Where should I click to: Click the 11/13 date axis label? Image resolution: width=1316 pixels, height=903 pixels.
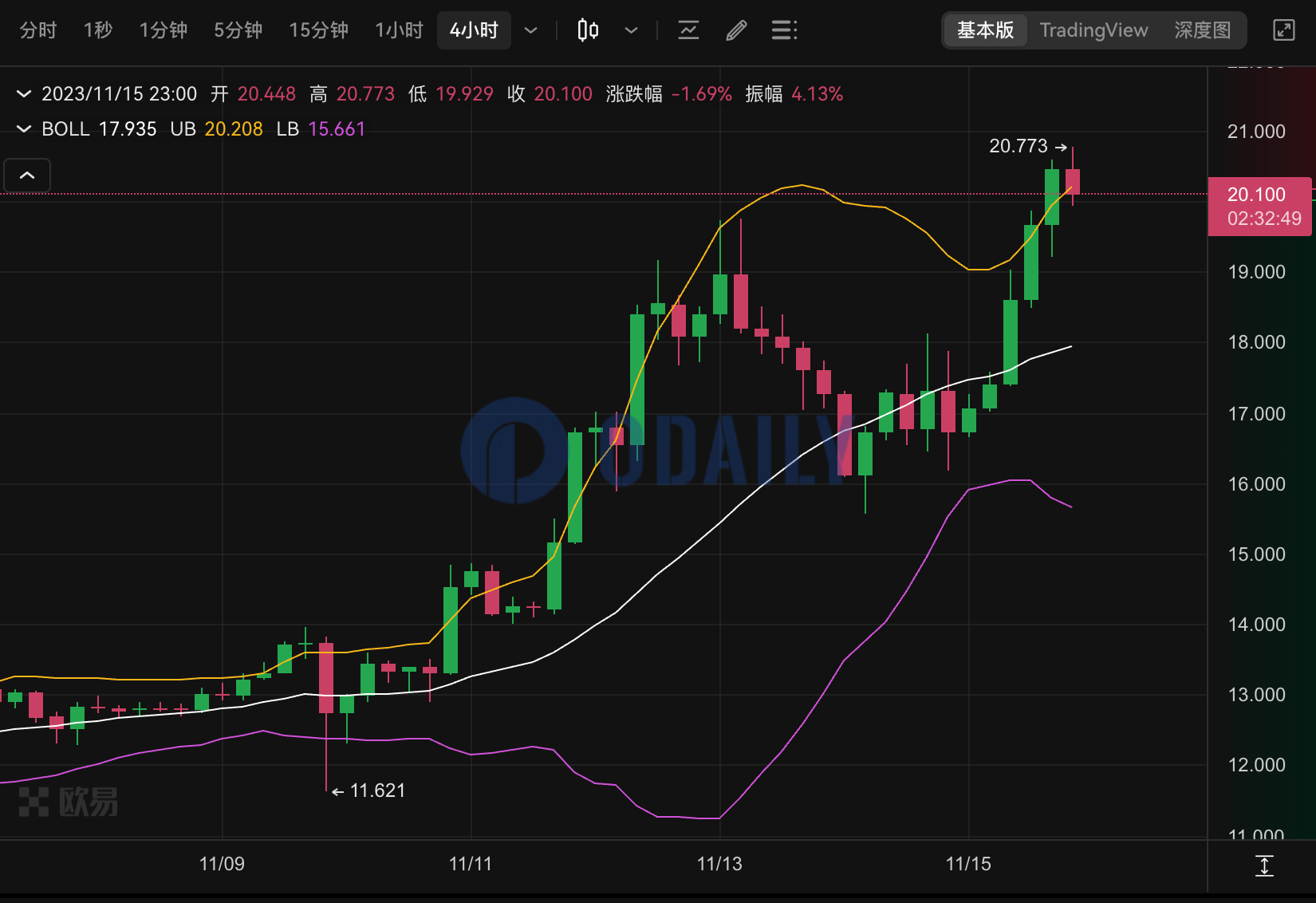tap(719, 864)
